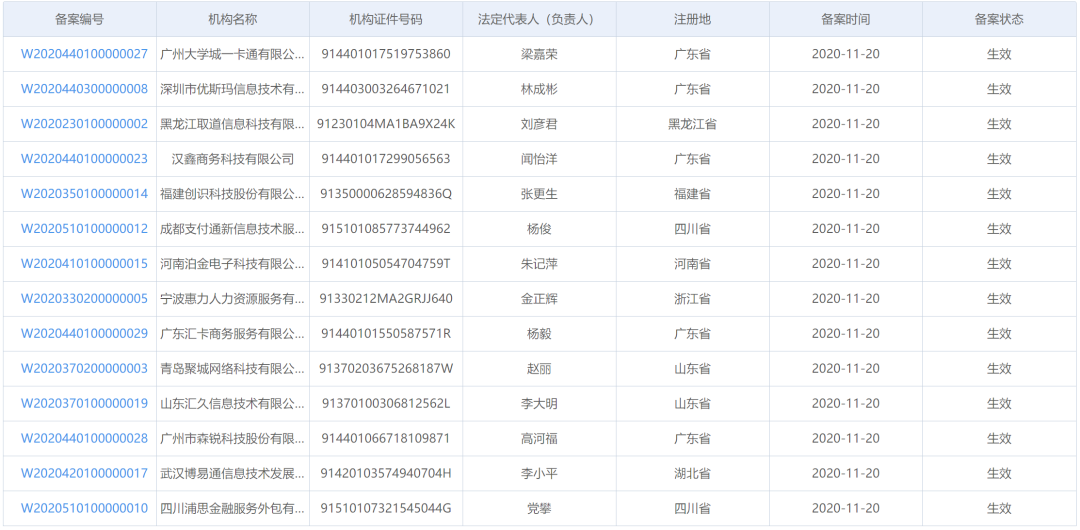Select legal representative 金正辉
1080x530 pixels.
point(539,298)
